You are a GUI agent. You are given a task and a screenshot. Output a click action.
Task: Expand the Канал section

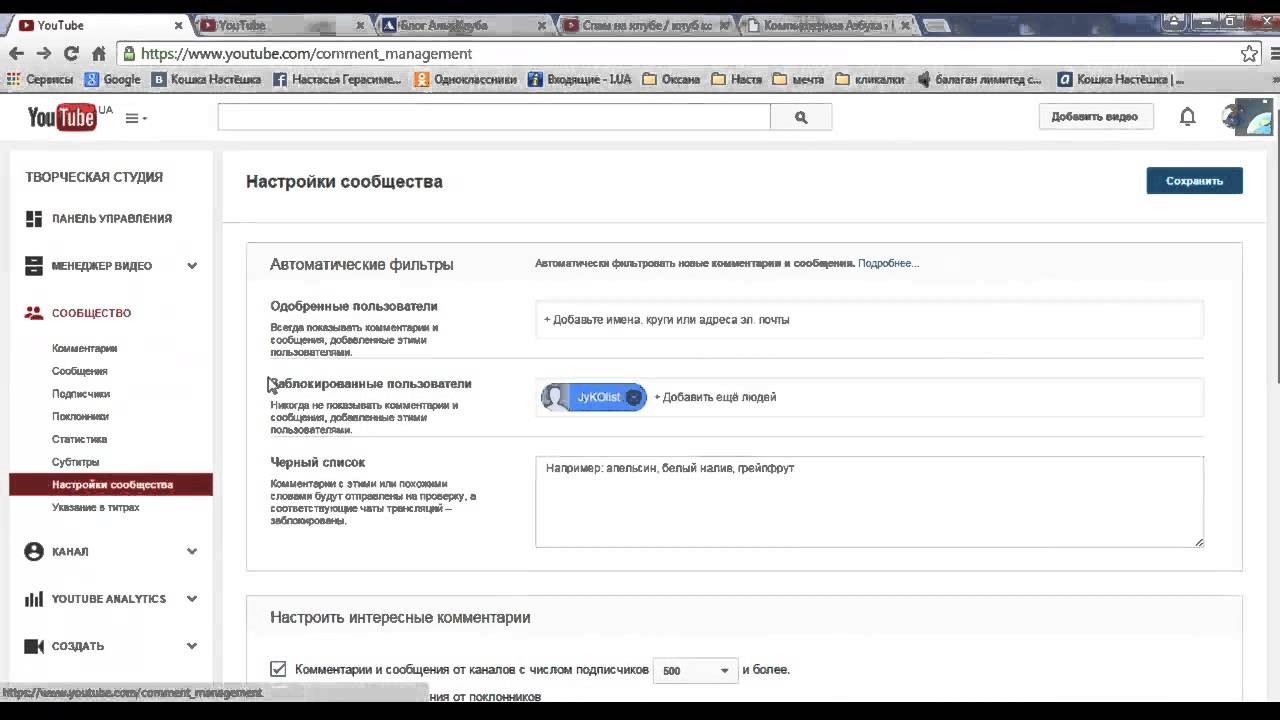192,552
